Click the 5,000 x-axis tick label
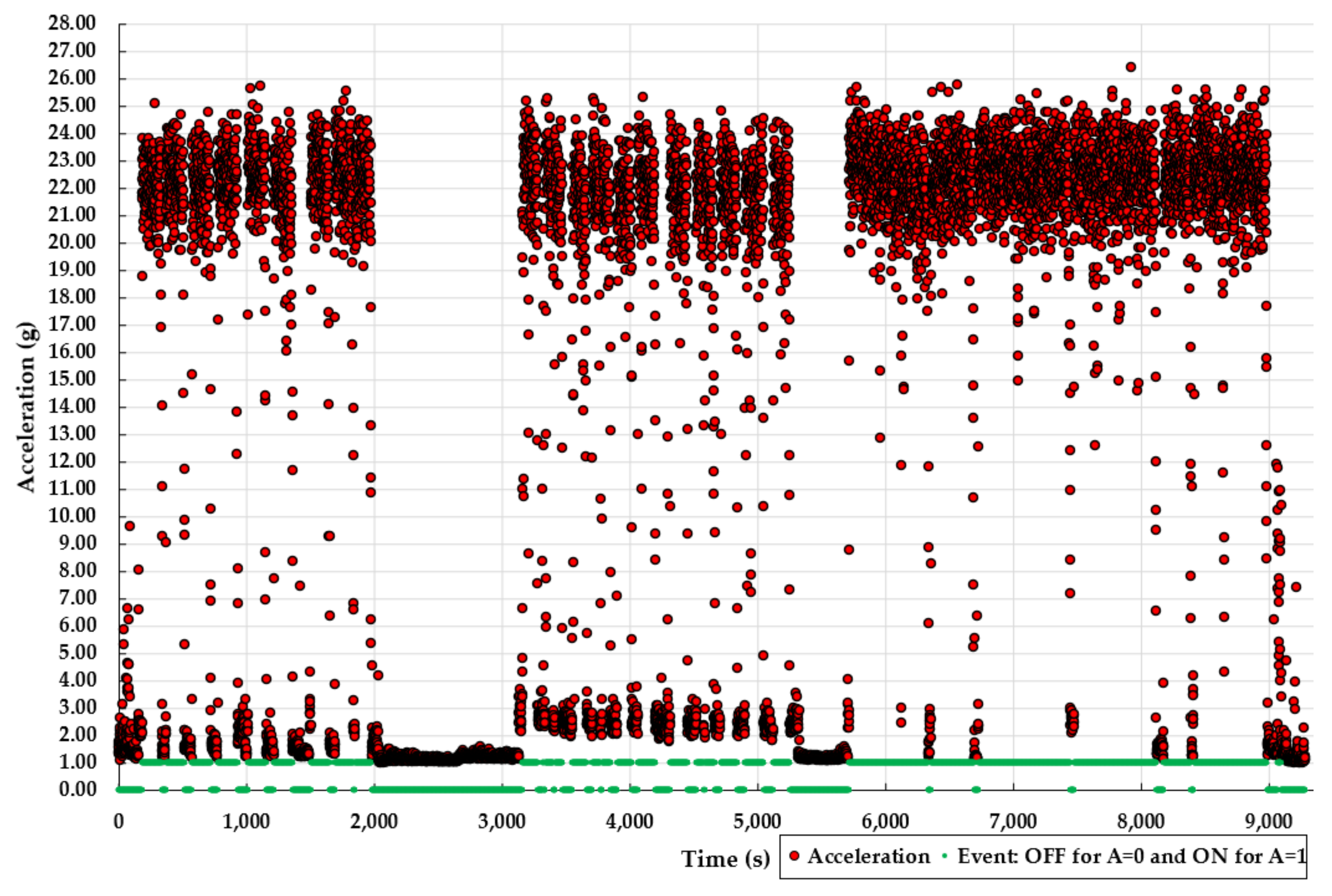The image size is (1332, 896). [758, 821]
